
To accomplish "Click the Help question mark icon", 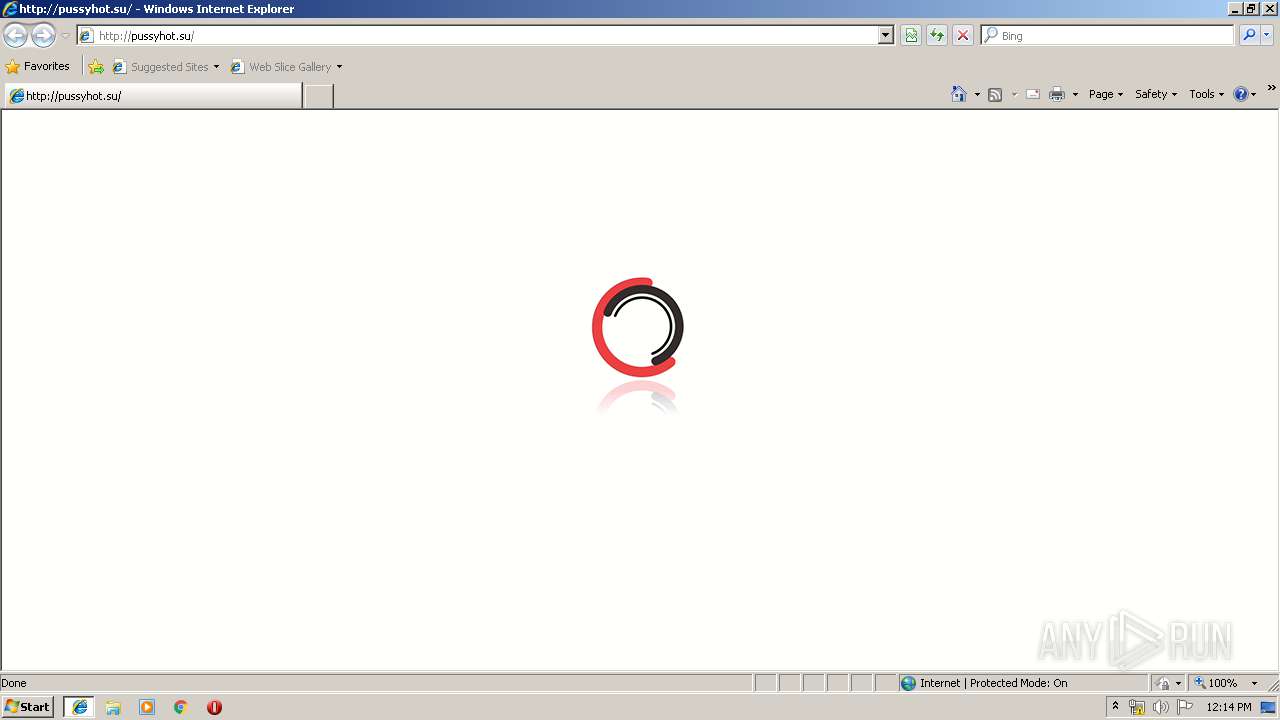I will click(1241, 94).
